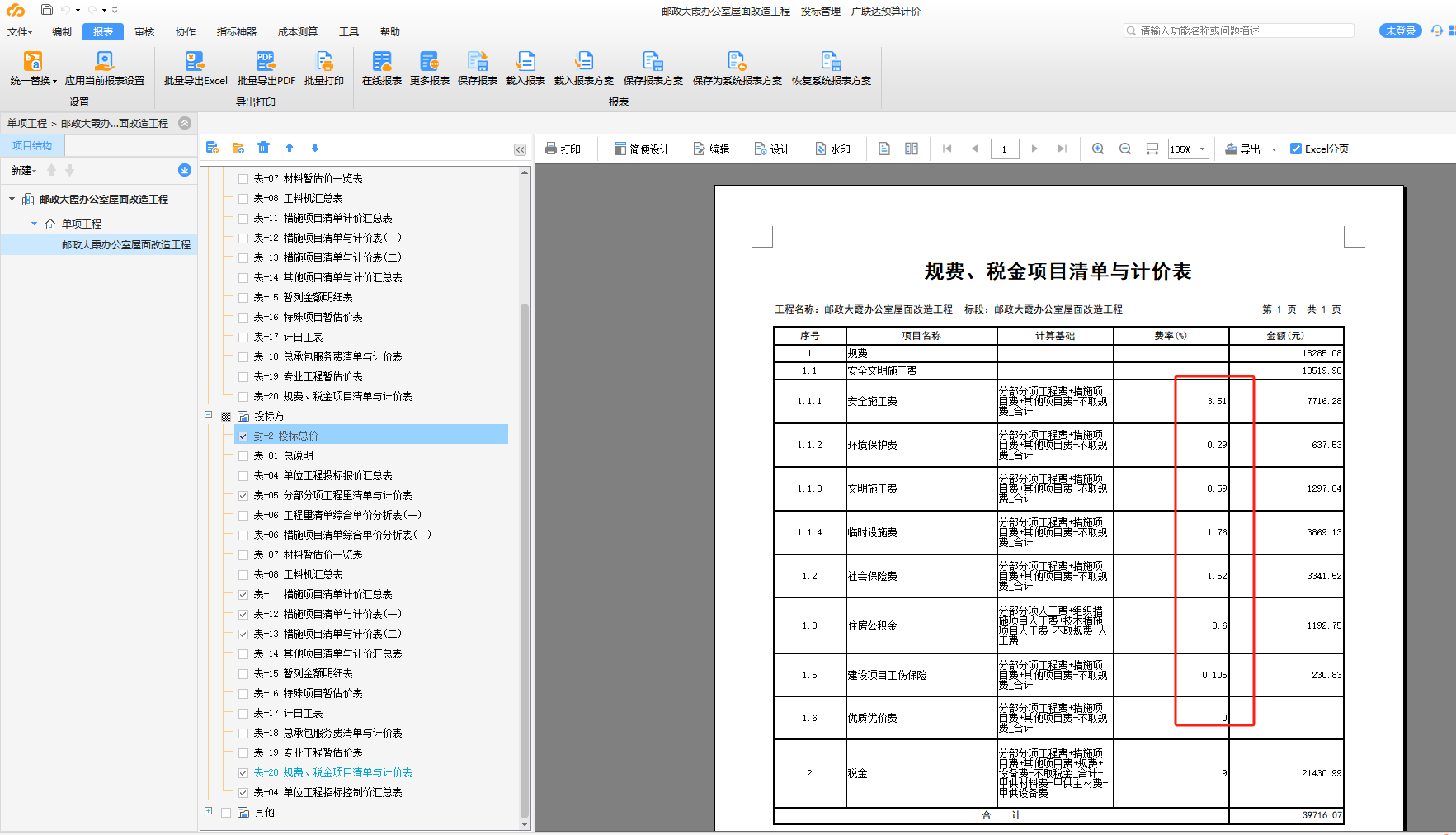Image resolution: width=1456 pixels, height=835 pixels.
Task: Collapse the breadcrumb with the up chevron
Action: 185,123
